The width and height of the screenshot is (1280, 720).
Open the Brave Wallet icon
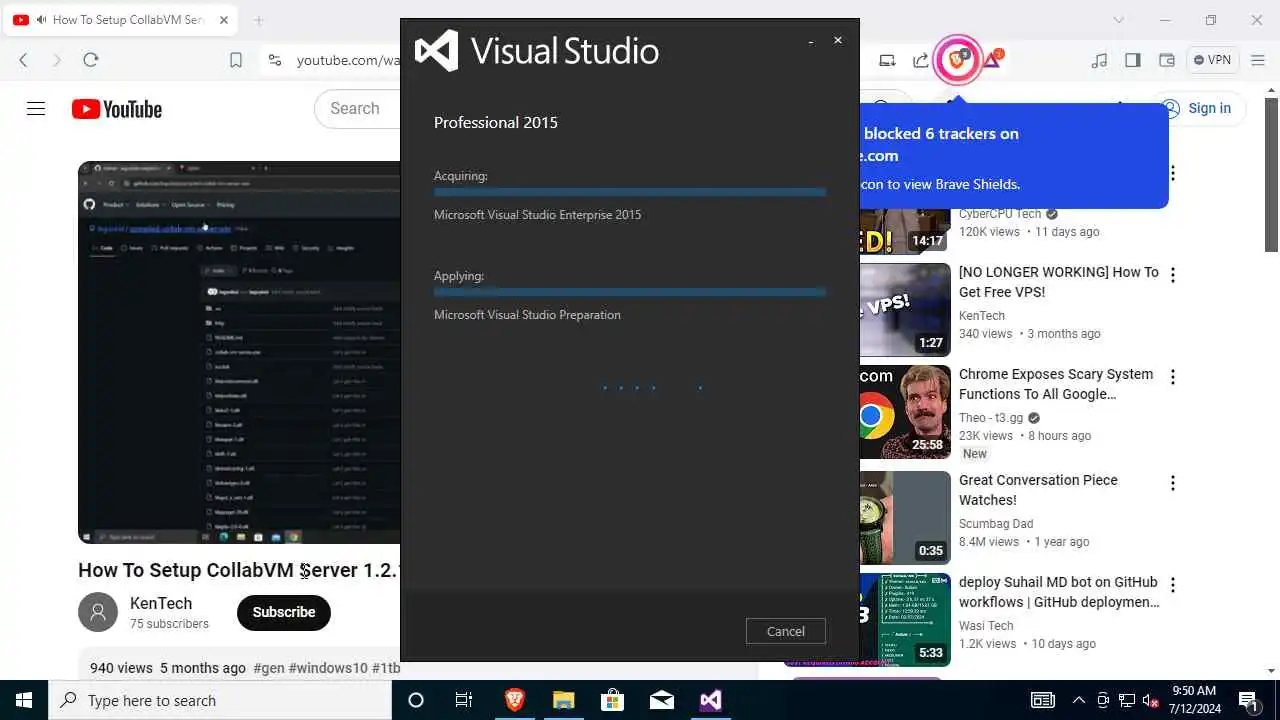click(x=1166, y=60)
